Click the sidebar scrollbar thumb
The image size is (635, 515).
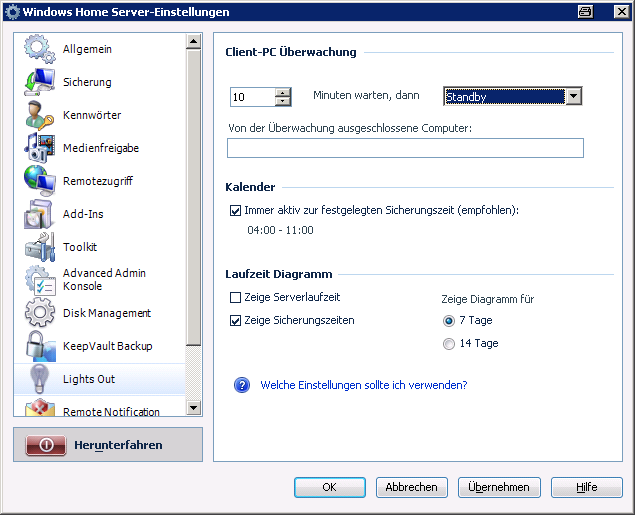click(x=194, y=197)
